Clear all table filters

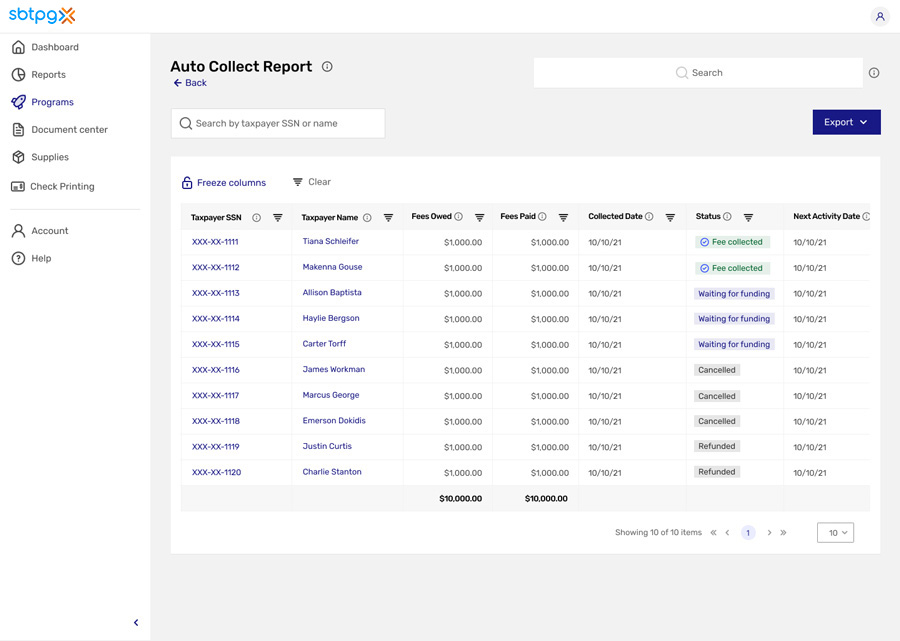(x=312, y=182)
